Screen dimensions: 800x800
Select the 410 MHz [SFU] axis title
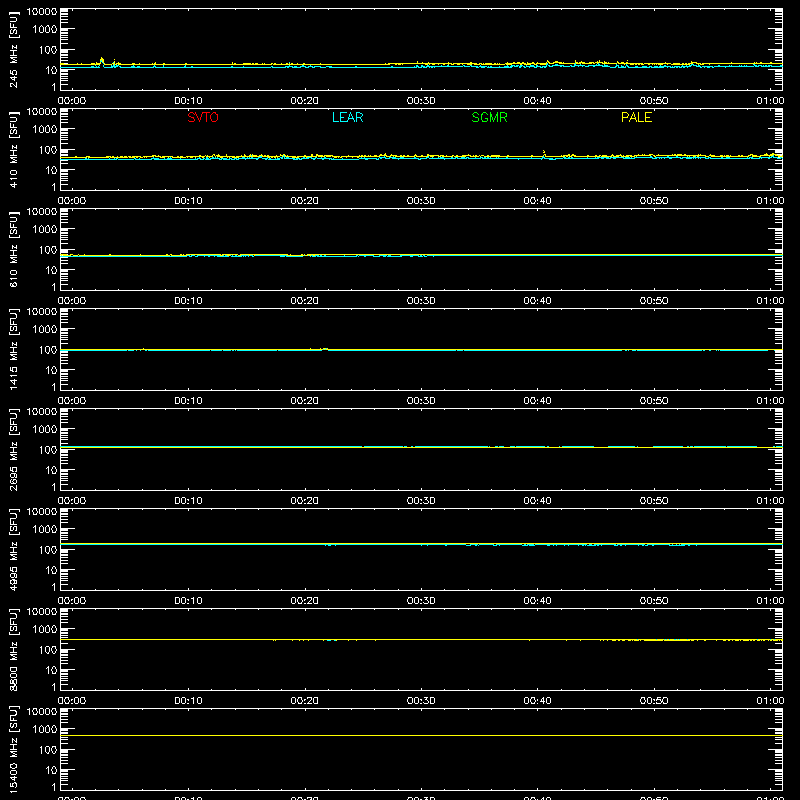(x=13, y=149)
